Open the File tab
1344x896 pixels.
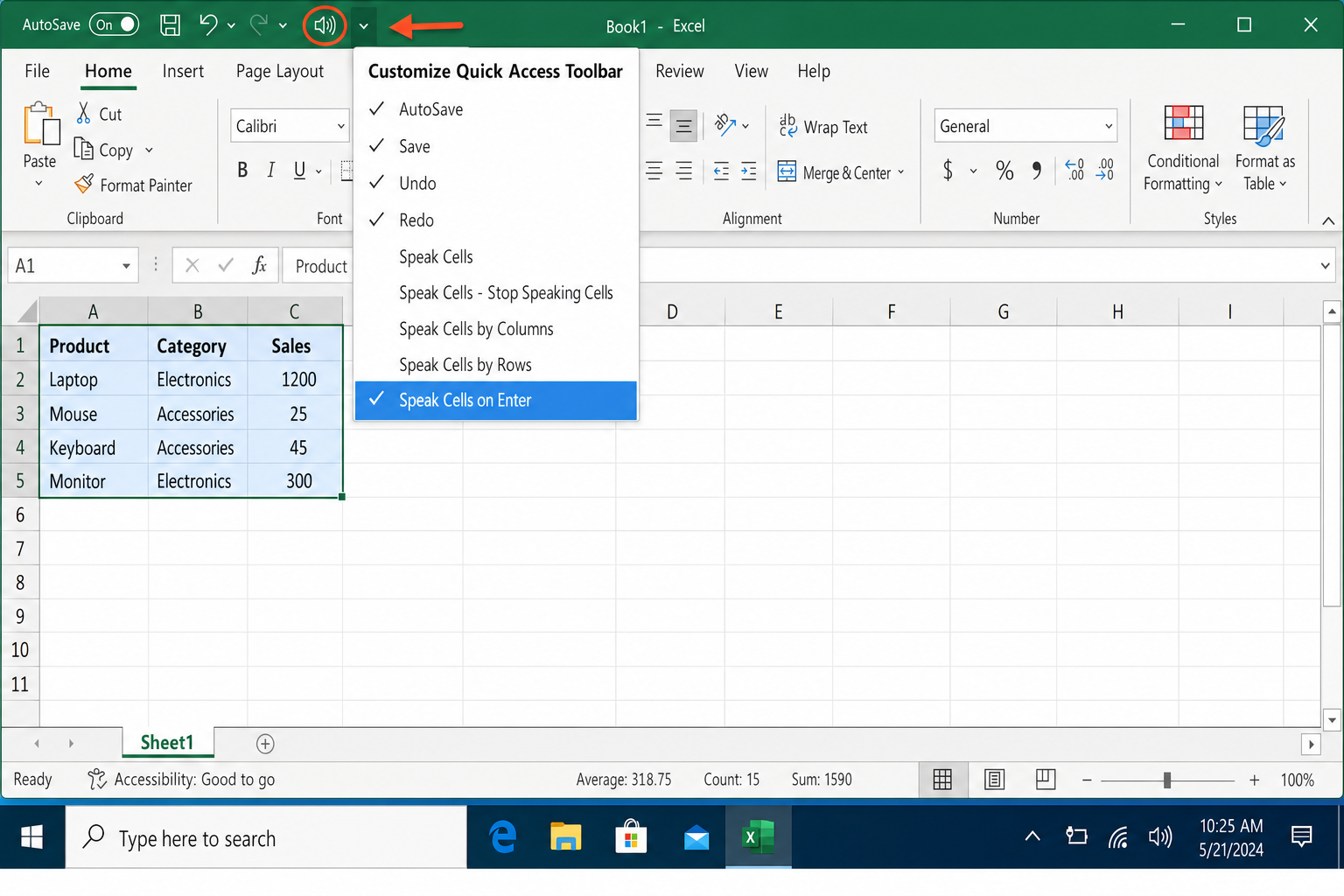click(37, 71)
